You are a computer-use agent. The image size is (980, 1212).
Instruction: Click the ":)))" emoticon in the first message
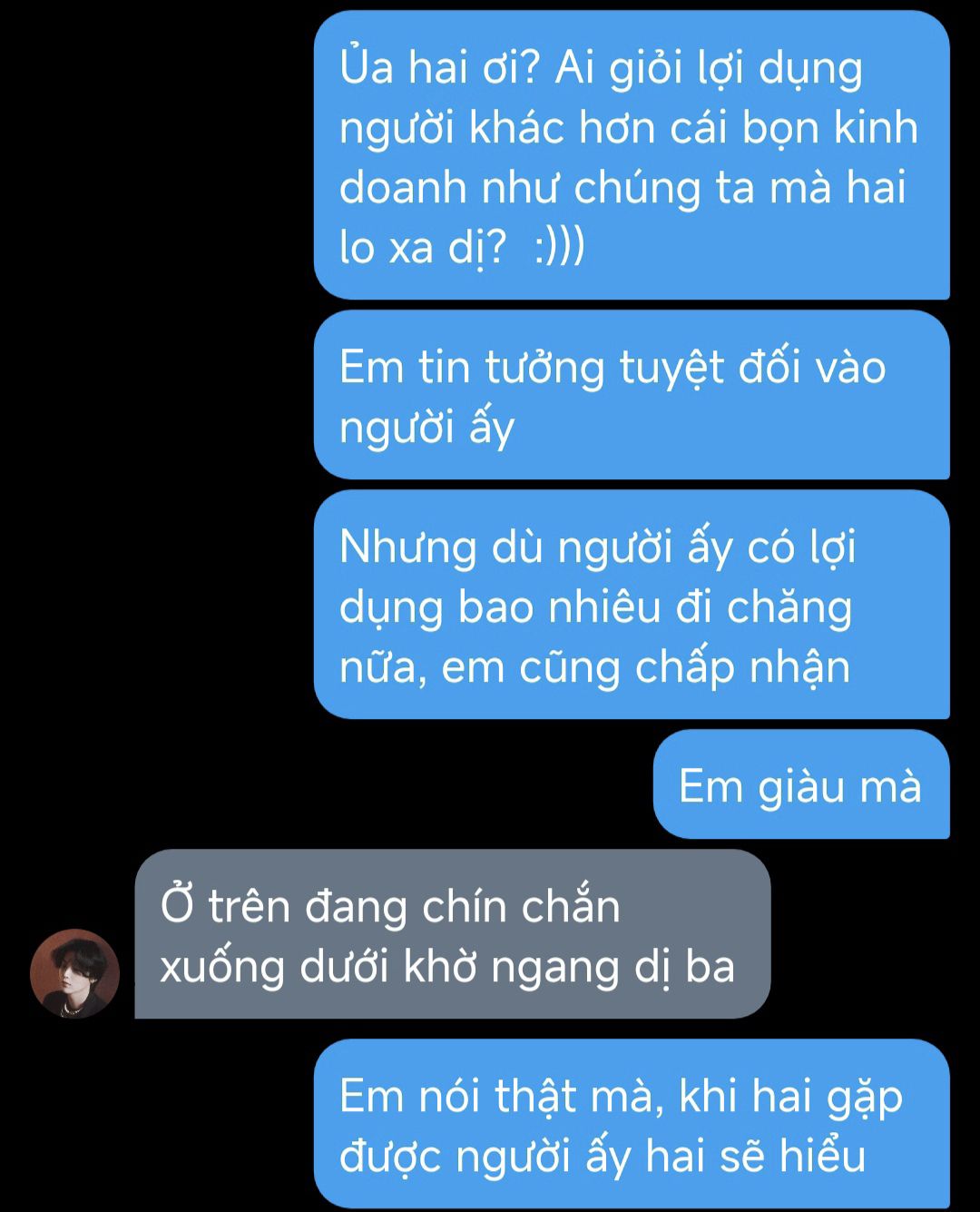click(560, 247)
